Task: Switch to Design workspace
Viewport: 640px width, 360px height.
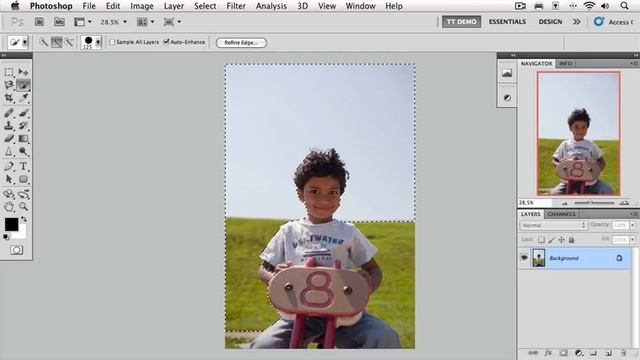Action: point(550,22)
